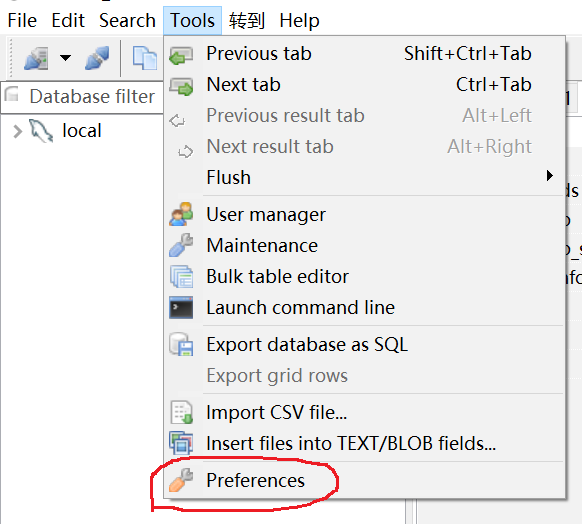Select the local connection in tree

(x=81, y=131)
